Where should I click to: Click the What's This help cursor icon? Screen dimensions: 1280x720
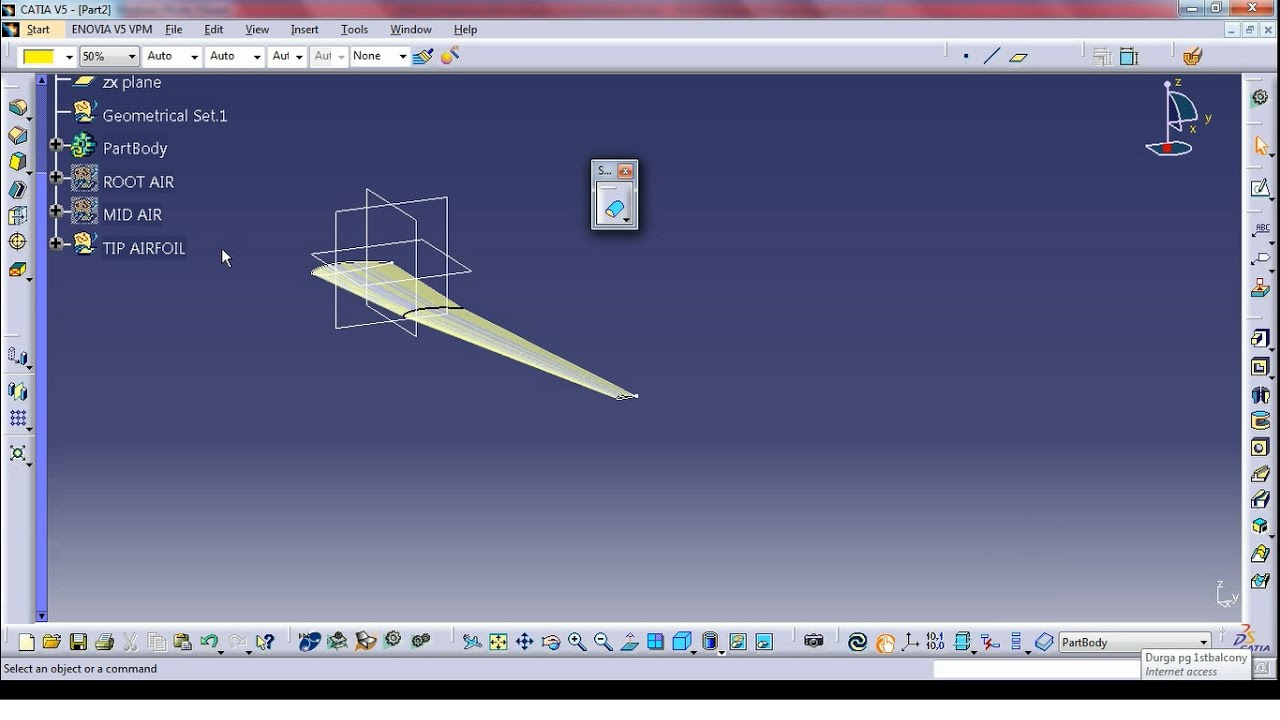click(x=265, y=642)
